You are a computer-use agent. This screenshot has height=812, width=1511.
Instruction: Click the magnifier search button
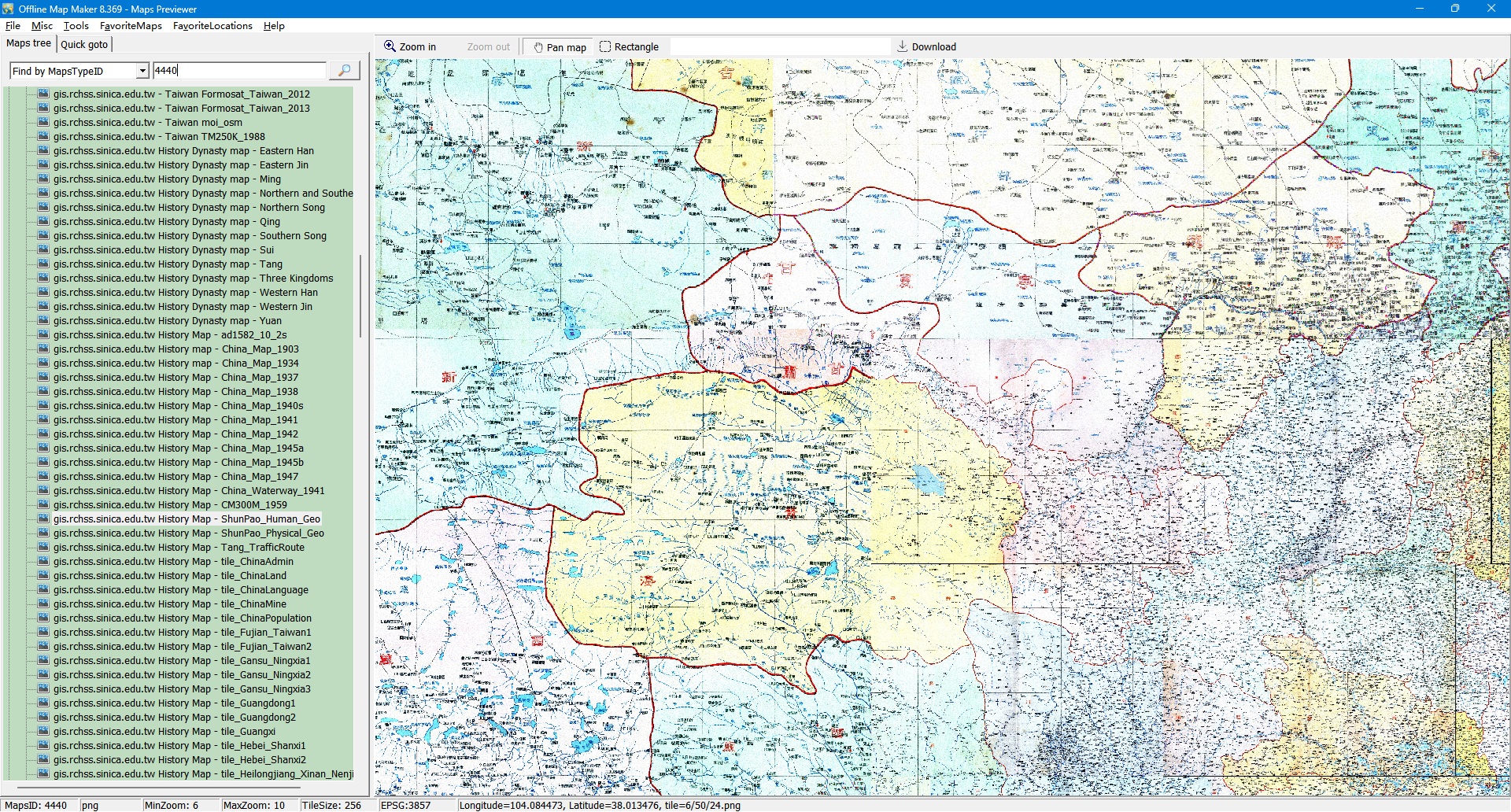[344, 71]
